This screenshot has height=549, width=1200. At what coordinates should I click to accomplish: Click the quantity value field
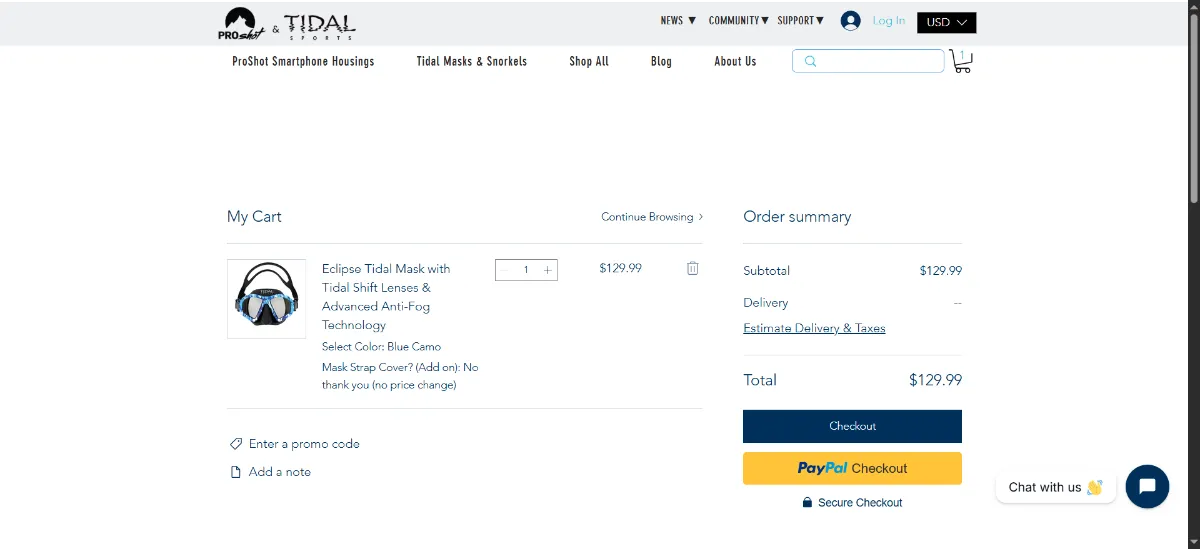(x=526, y=270)
